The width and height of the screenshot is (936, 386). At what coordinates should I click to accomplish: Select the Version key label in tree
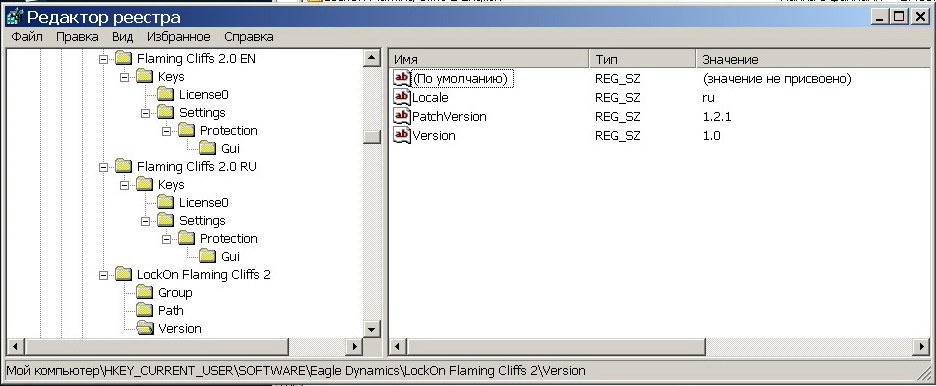[180, 329]
